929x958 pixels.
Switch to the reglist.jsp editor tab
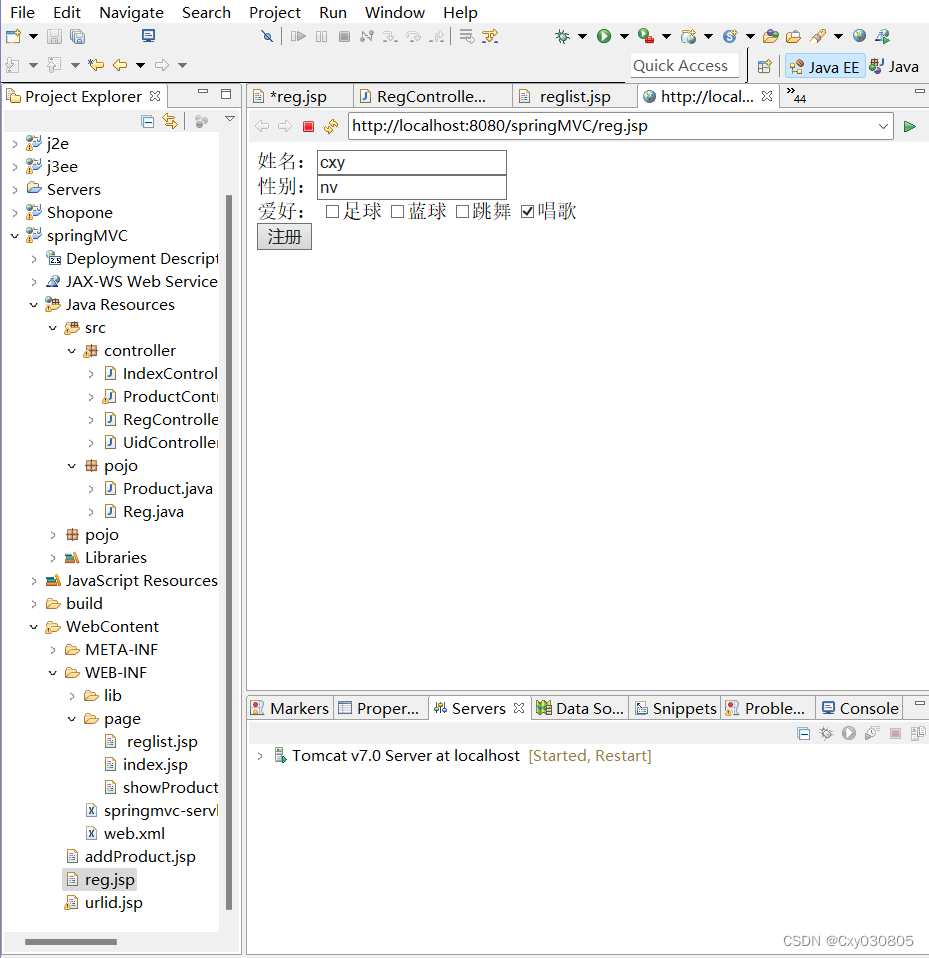(x=573, y=96)
